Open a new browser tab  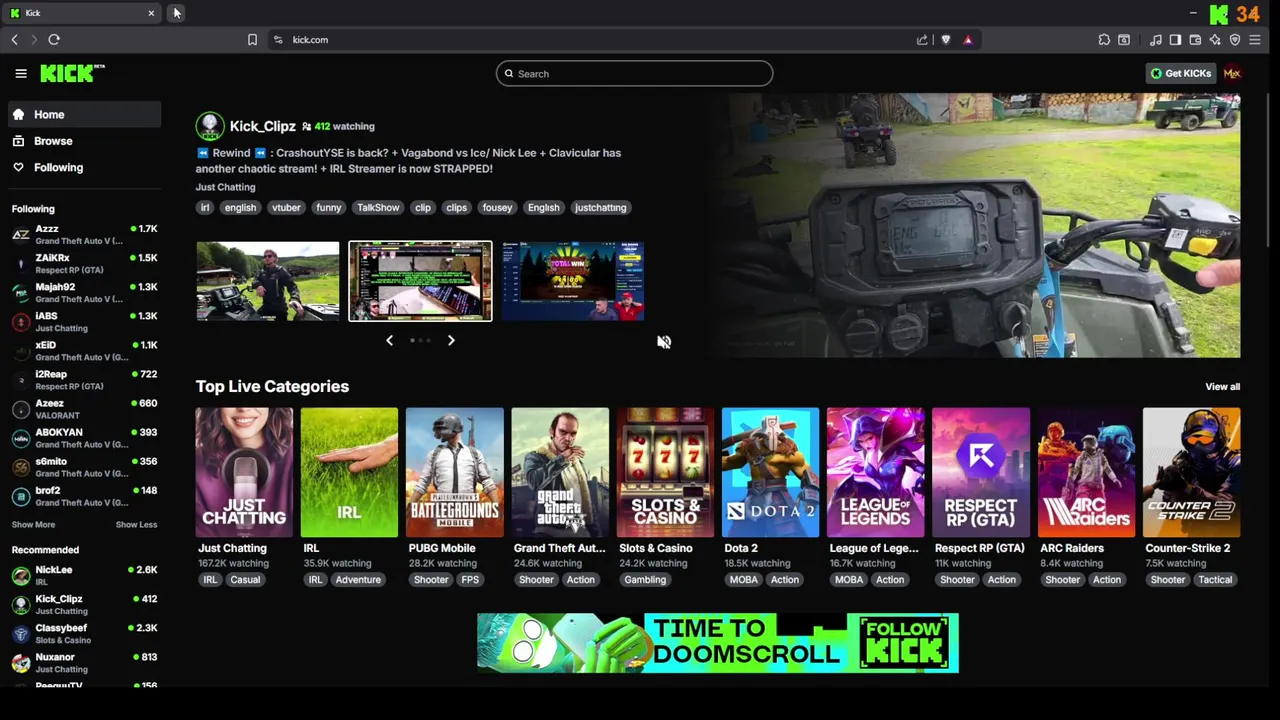176,13
